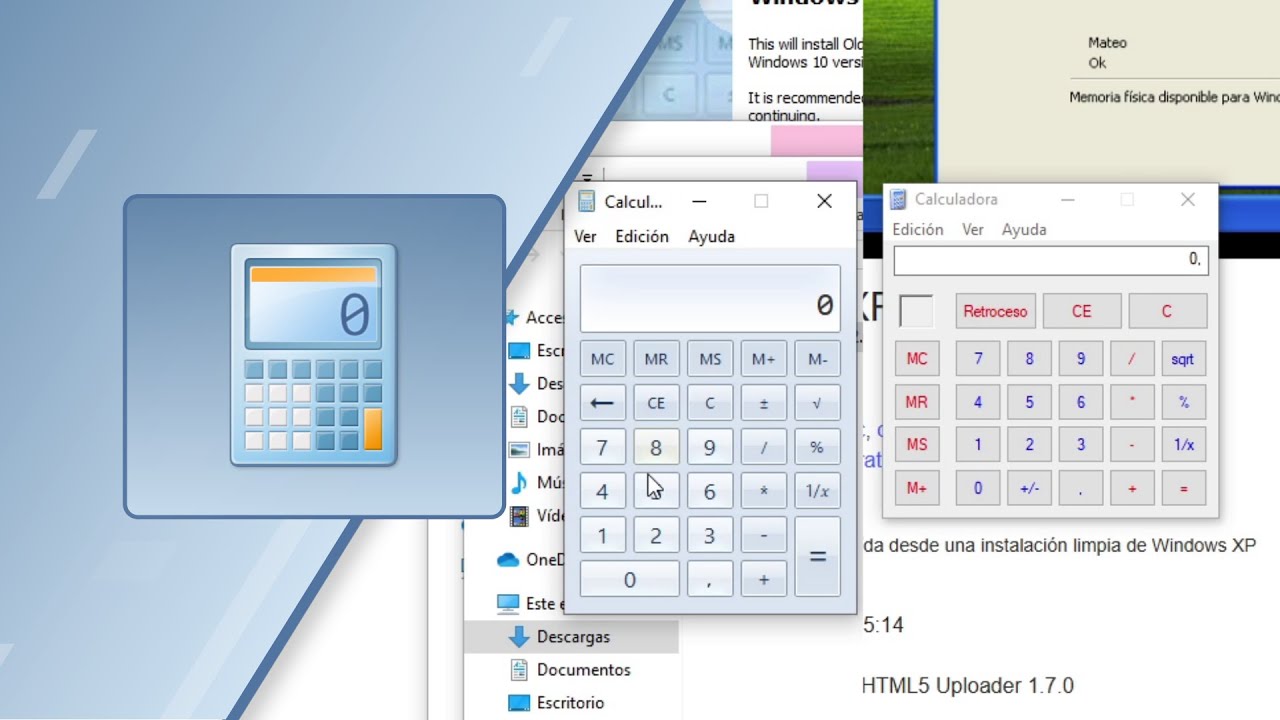1280x720 pixels.
Task: Click the XP Calculadora display field
Action: coord(1051,260)
